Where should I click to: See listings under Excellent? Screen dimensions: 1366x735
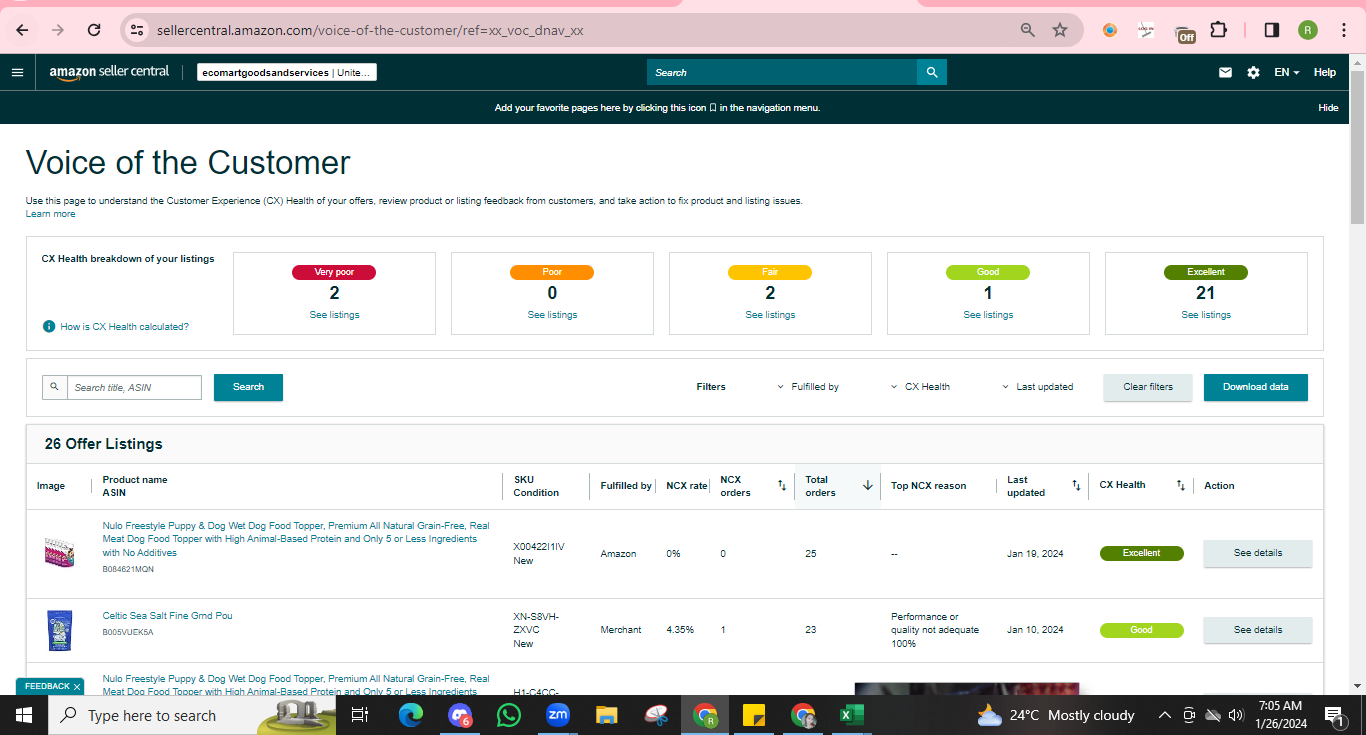(1206, 315)
